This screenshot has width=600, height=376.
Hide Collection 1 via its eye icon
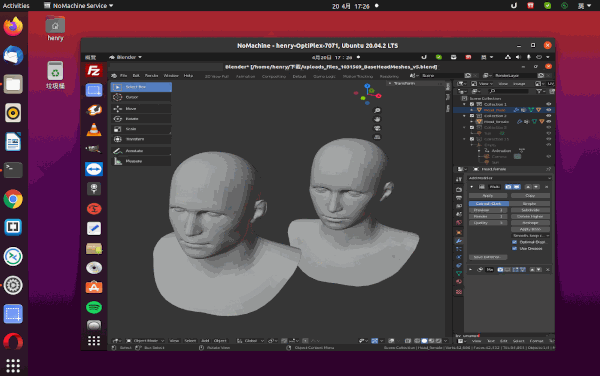click(x=548, y=104)
